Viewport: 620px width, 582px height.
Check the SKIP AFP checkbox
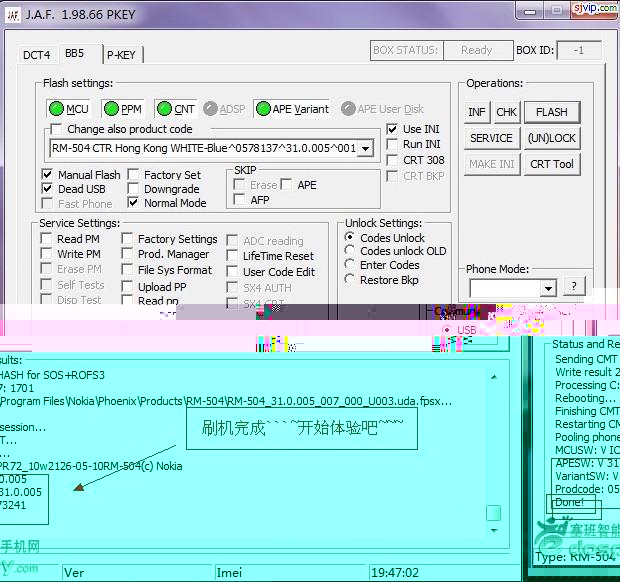pyautogui.click(x=239, y=199)
